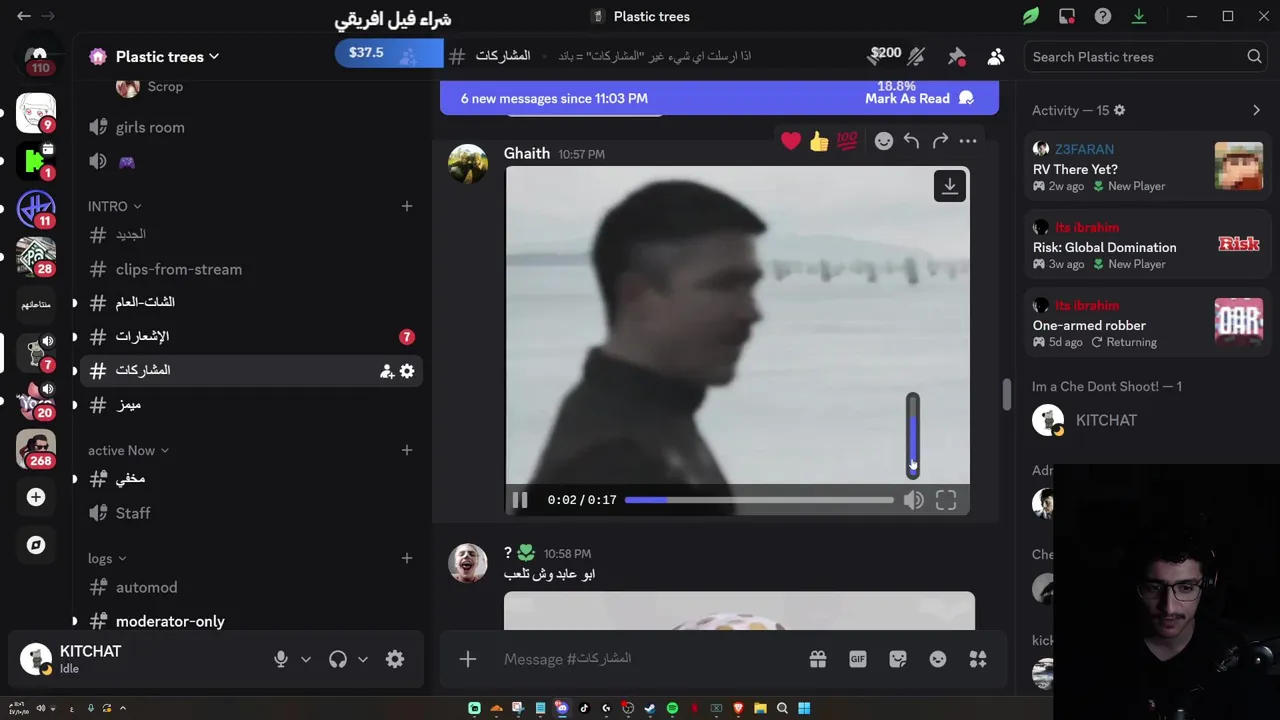The image size is (1280, 720).
Task: Open the GIF picker
Action: pyautogui.click(x=858, y=659)
